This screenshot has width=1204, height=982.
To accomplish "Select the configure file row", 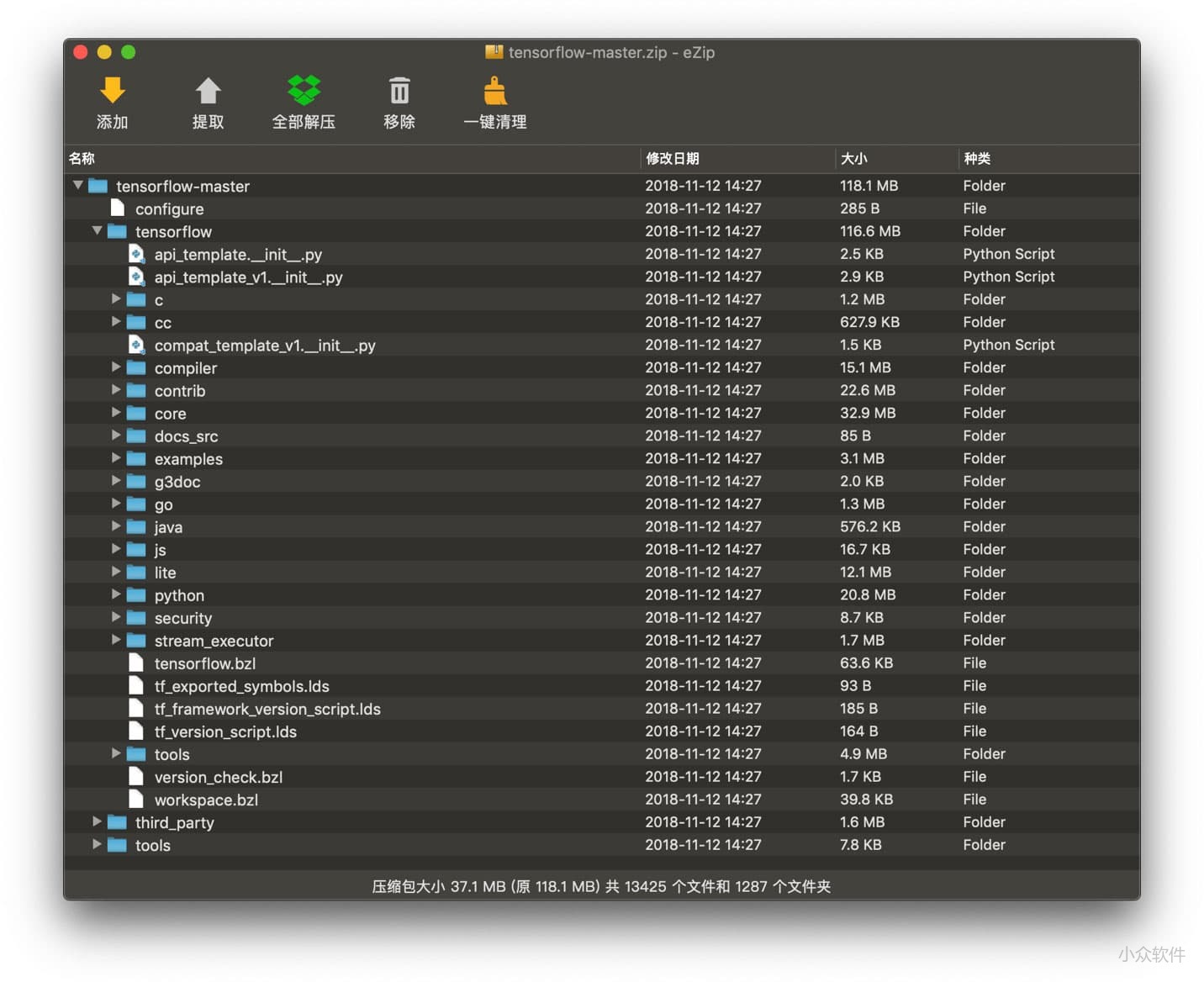I will pos(170,209).
